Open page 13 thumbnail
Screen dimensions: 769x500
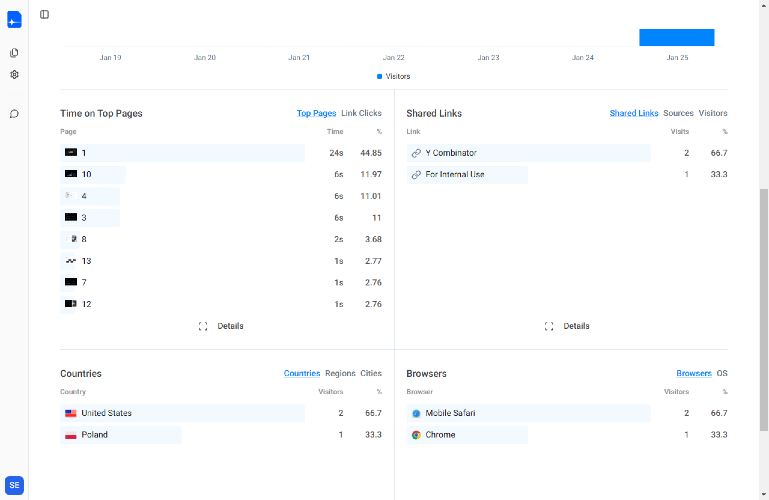coord(71,261)
